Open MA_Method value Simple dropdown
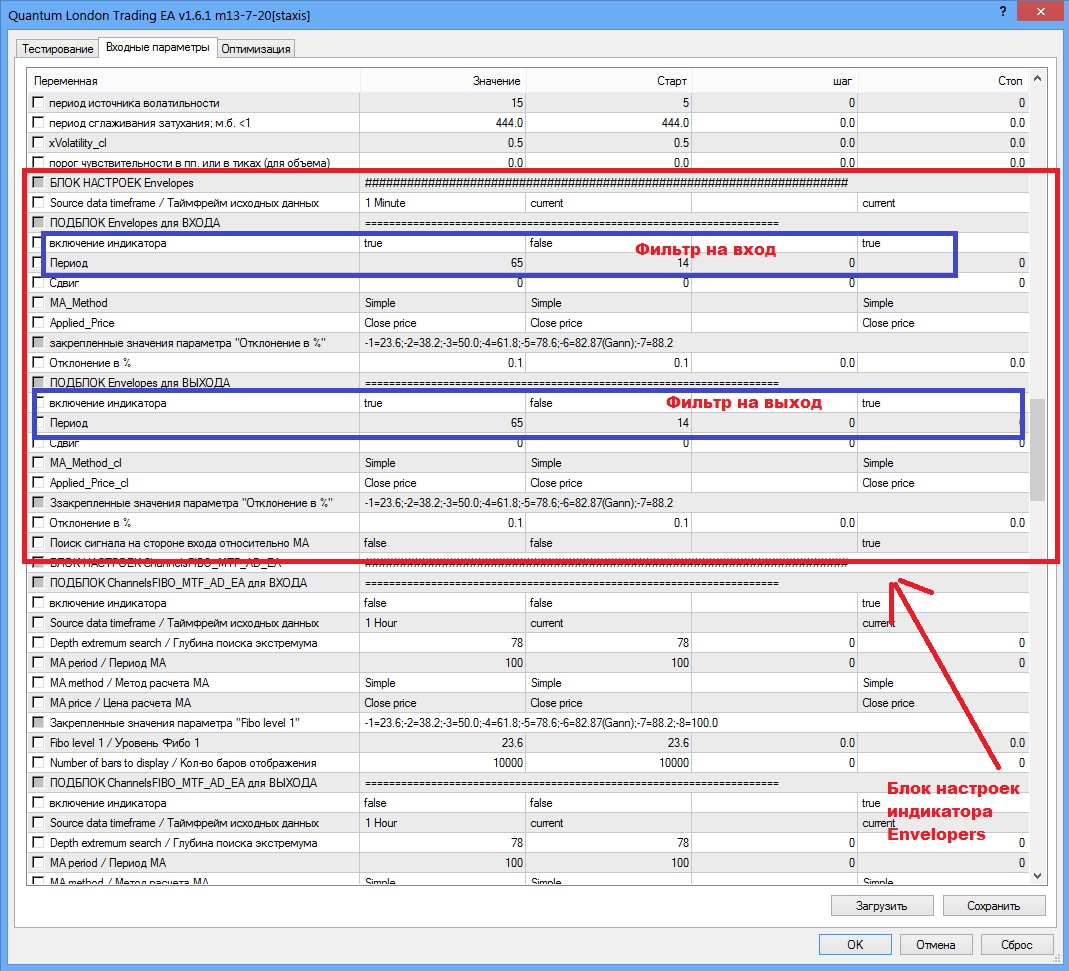The image size is (1069, 971). tap(442, 303)
